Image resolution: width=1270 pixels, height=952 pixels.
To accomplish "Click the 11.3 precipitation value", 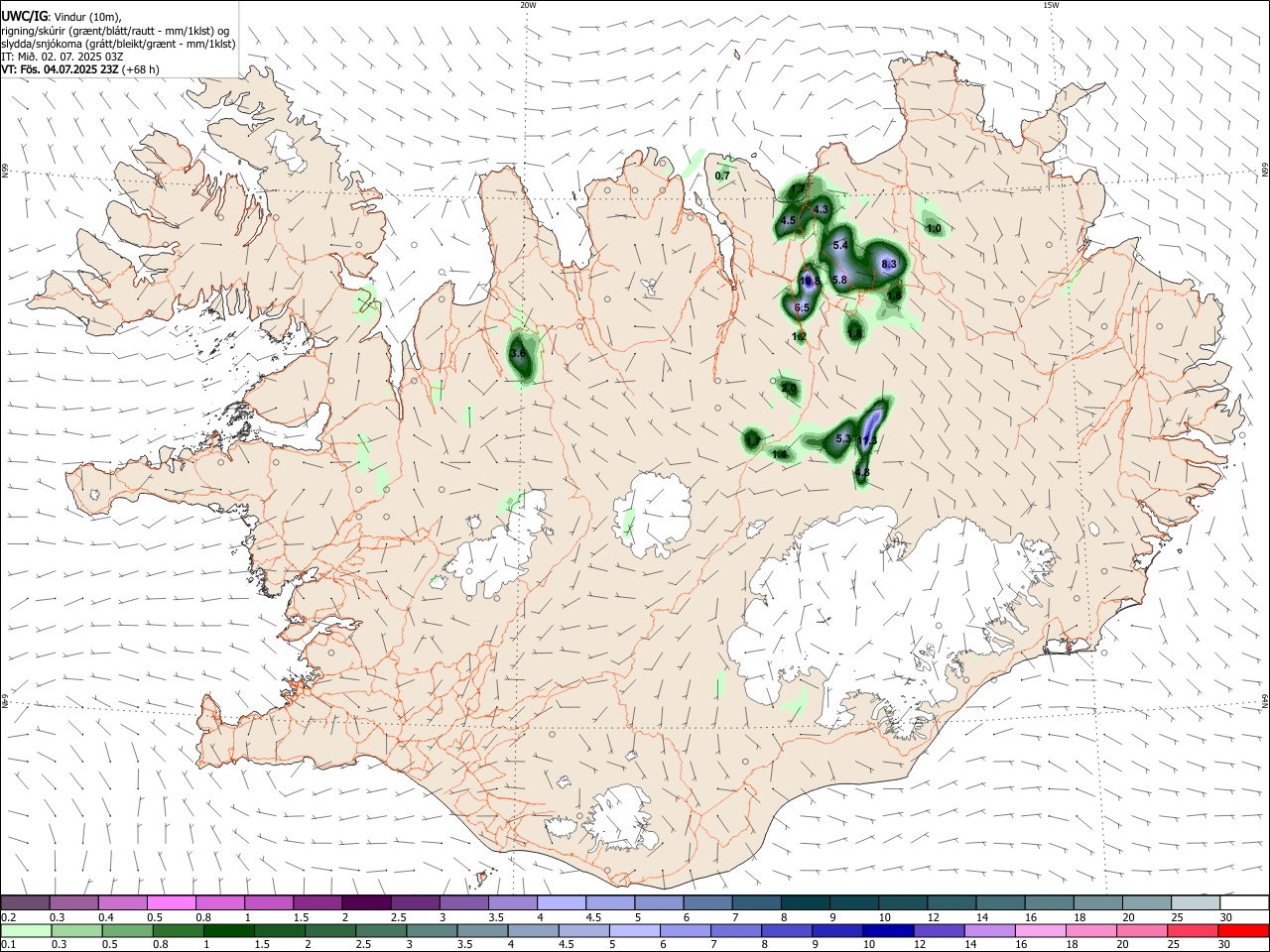I will click(868, 439).
